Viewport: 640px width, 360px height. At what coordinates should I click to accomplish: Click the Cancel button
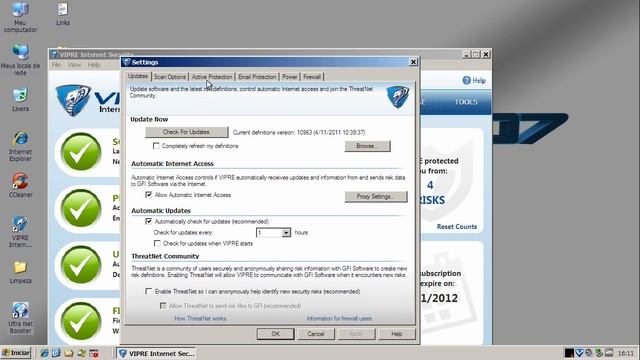316,334
